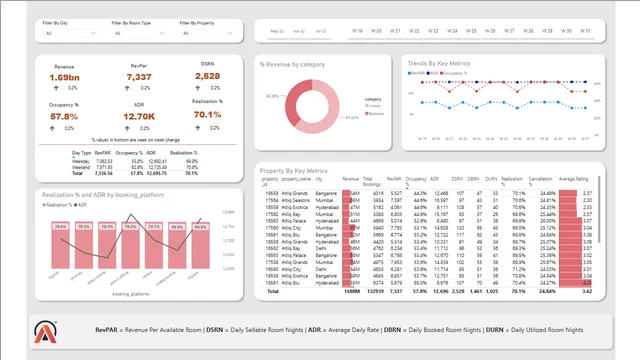Select week W 22 in the slicer
The height and width of the screenshot is (360, 640).
[414, 31]
